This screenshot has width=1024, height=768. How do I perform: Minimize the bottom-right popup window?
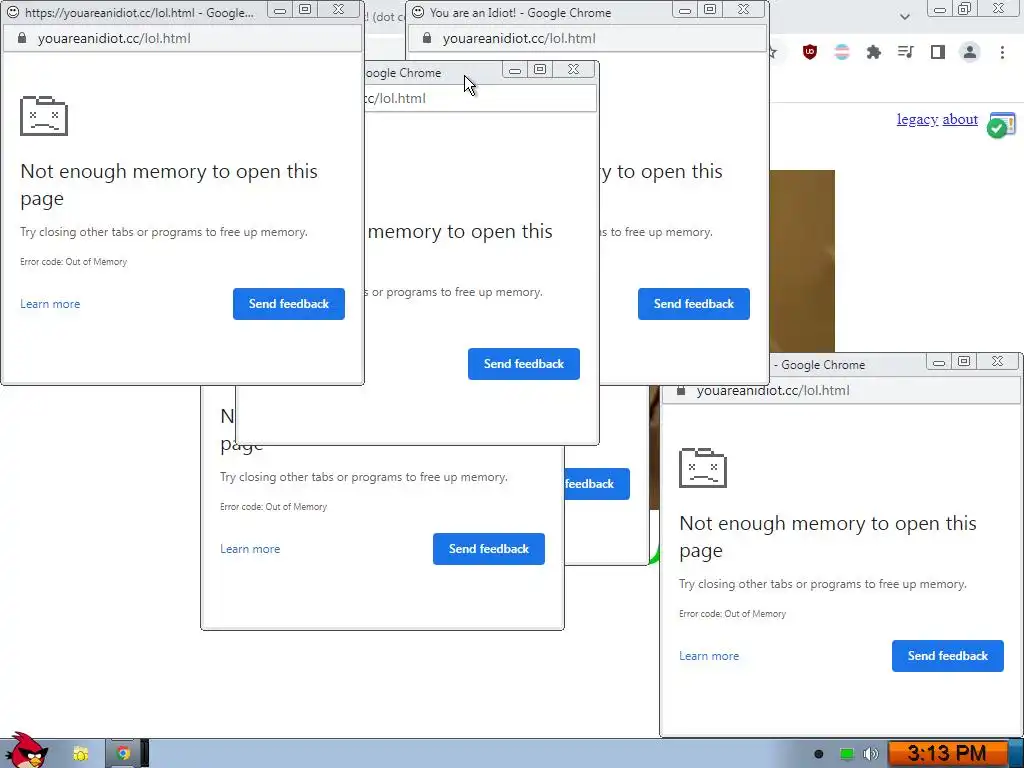938,362
